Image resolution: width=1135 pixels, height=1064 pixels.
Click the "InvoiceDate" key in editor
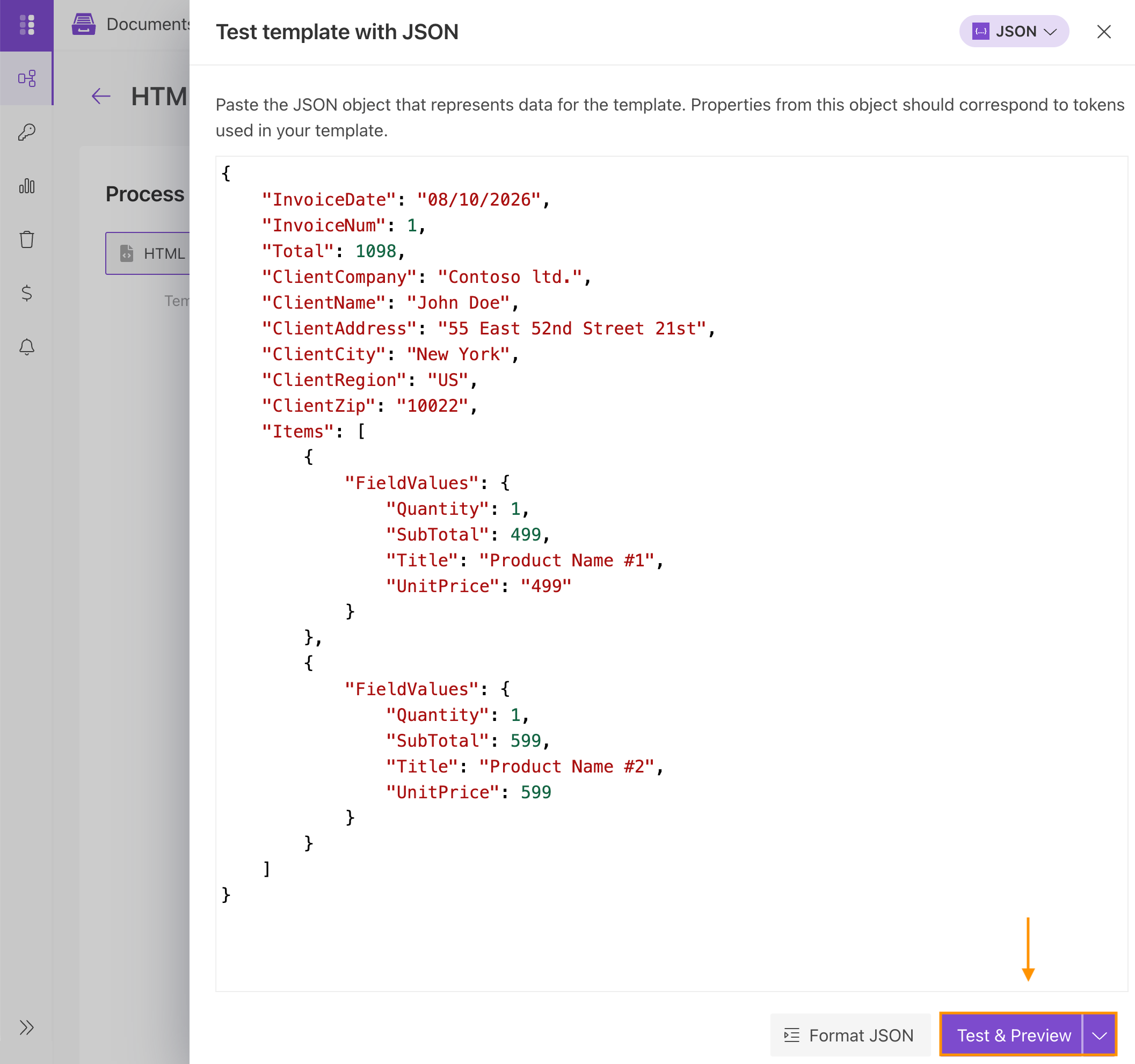(x=330, y=199)
